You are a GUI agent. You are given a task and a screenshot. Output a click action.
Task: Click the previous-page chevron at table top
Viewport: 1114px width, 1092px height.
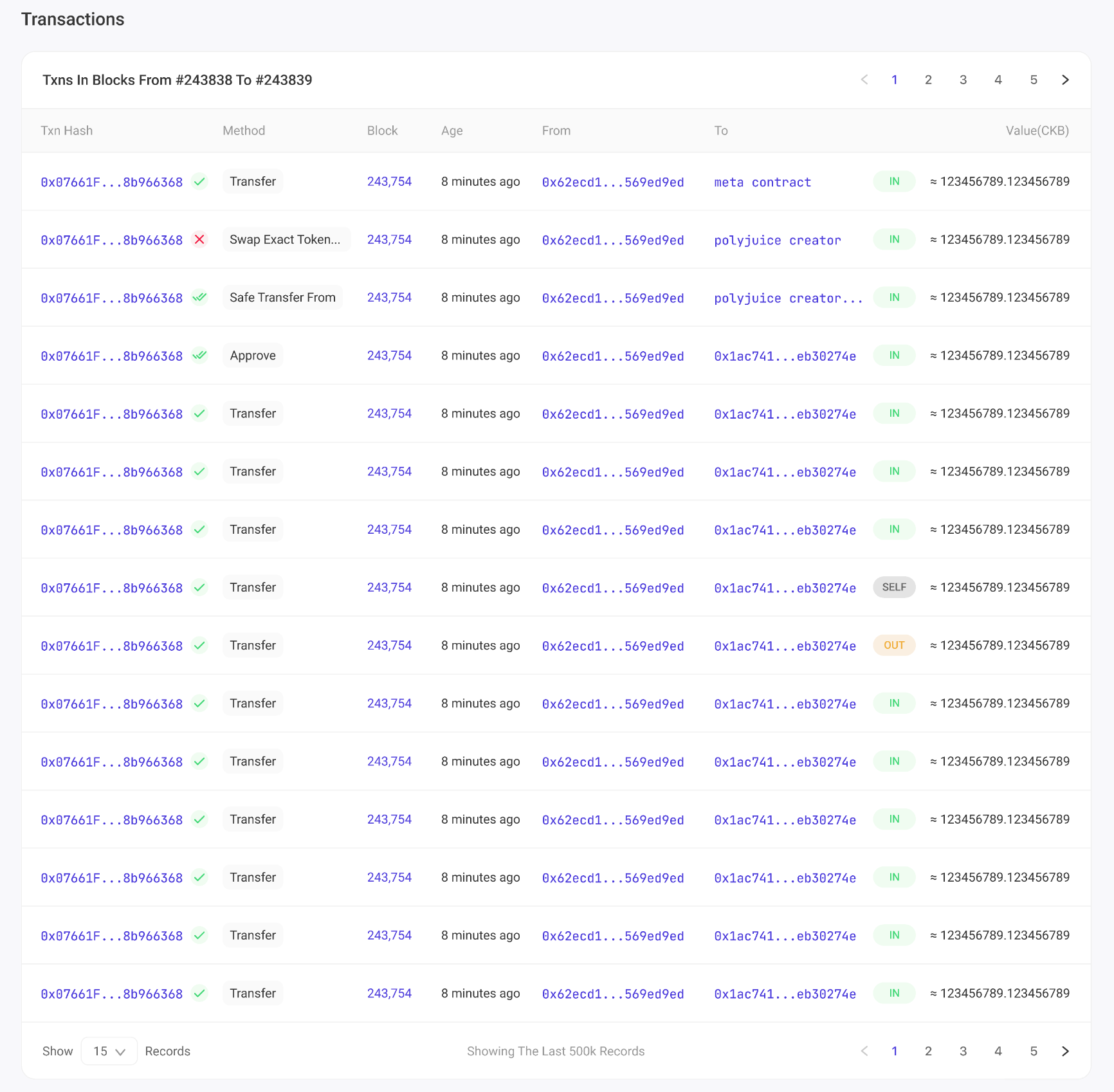pos(864,80)
